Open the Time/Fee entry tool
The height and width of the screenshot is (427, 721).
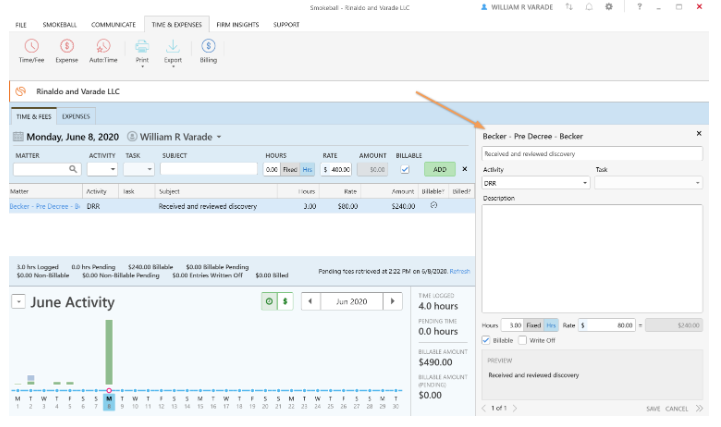pyautogui.click(x=31, y=51)
